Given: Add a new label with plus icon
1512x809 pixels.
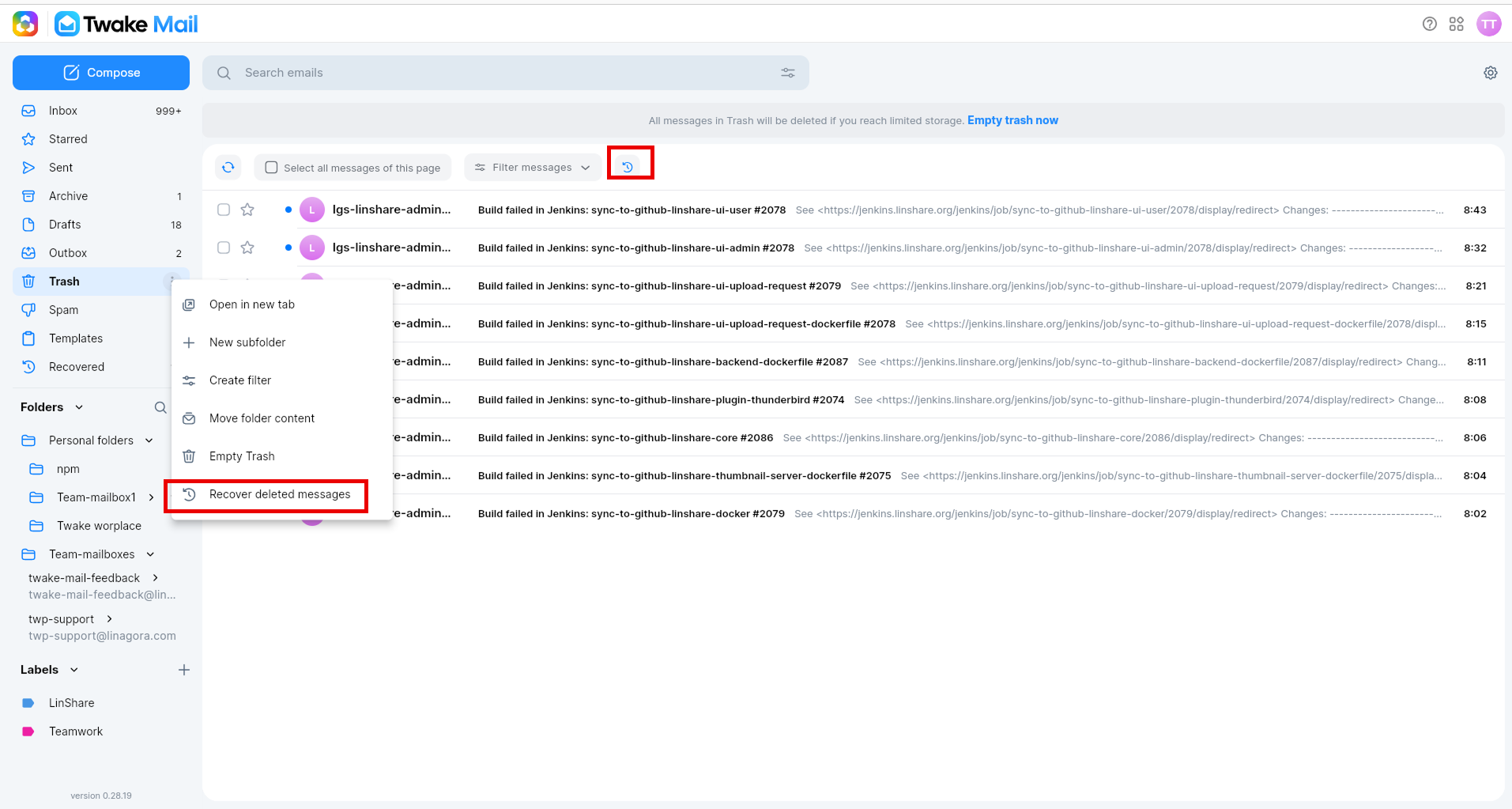Looking at the screenshot, I should [x=184, y=670].
